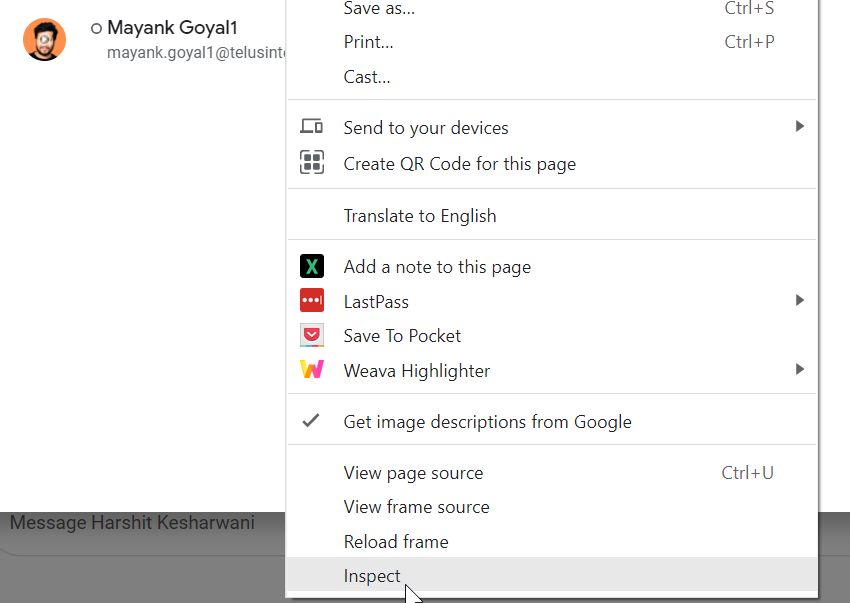The width and height of the screenshot is (850, 603).
Task: Click the Print... menu entry
Action: pyautogui.click(x=368, y=42)
